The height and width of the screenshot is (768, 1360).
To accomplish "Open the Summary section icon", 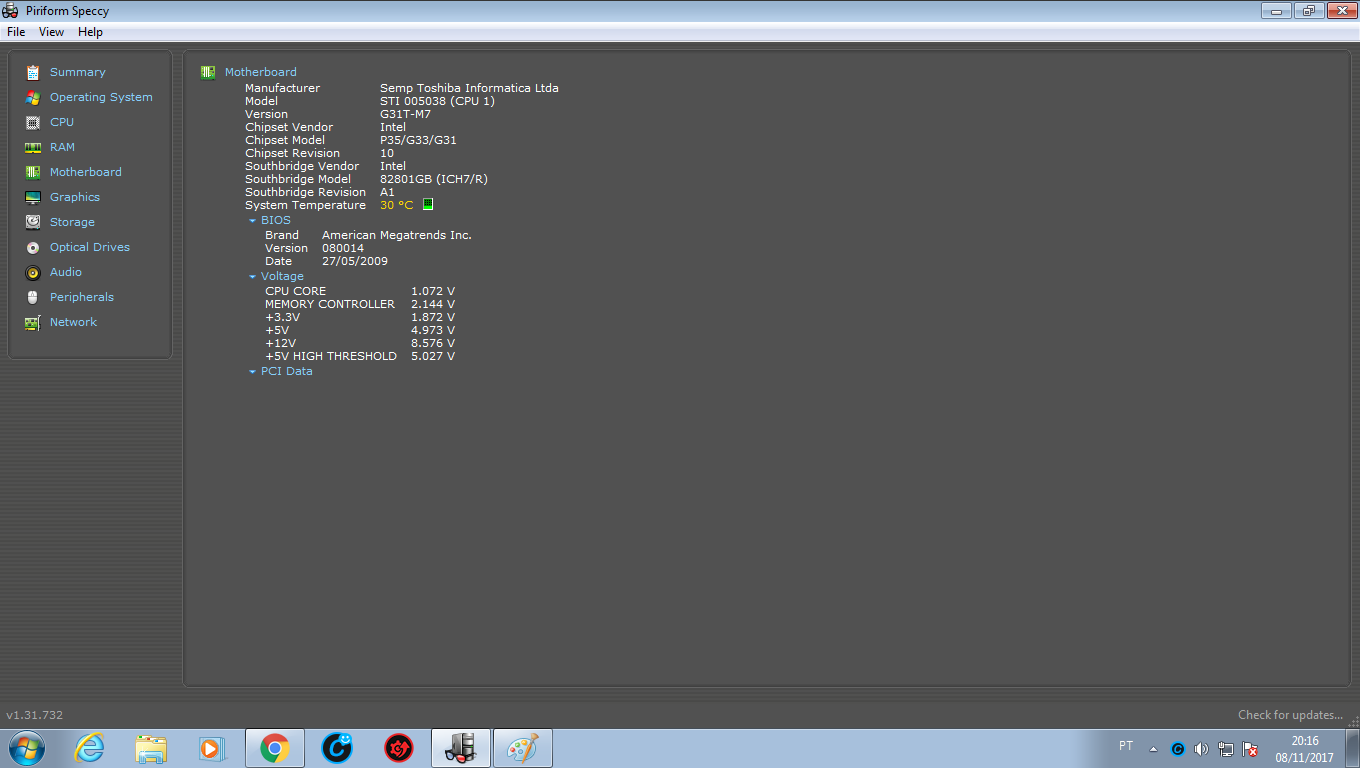I will [x=33, y=72].
